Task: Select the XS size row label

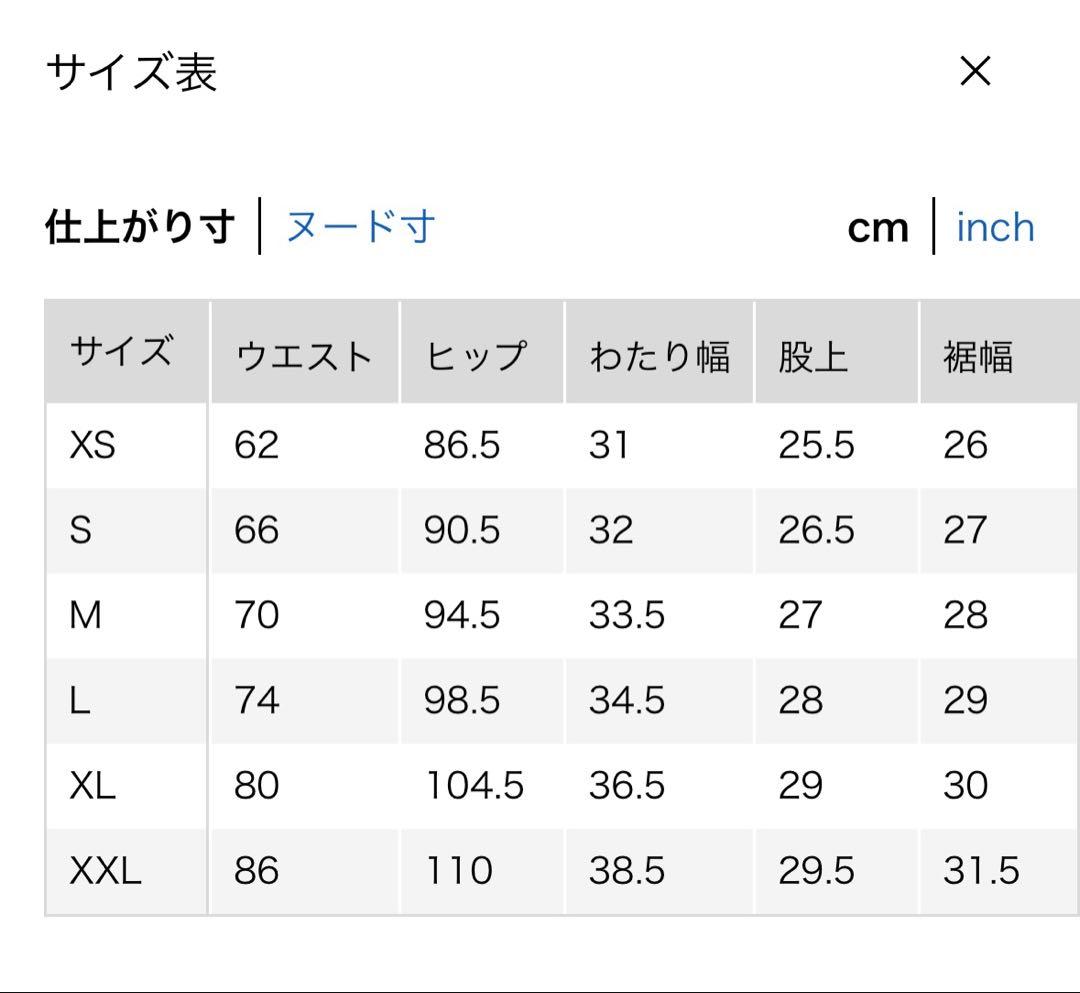Action: [x=92, y=445]
